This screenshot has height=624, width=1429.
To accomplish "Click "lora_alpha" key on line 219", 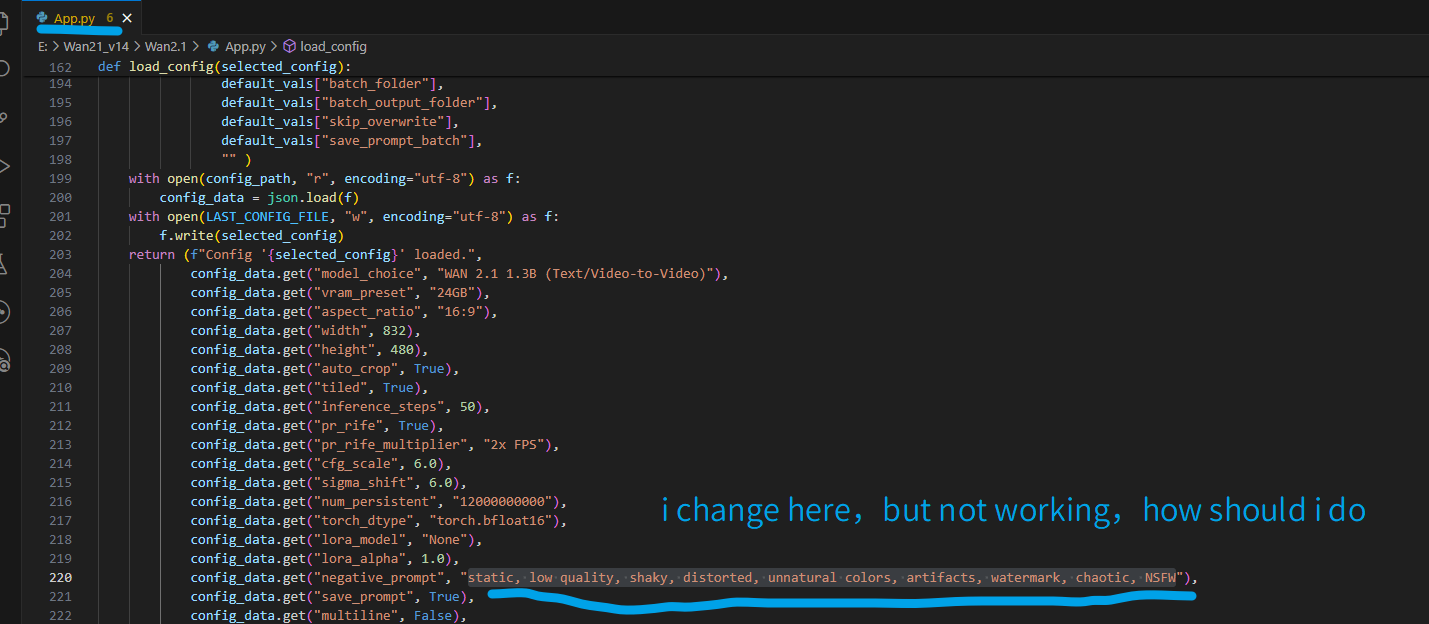I will (x=359, y=559).
